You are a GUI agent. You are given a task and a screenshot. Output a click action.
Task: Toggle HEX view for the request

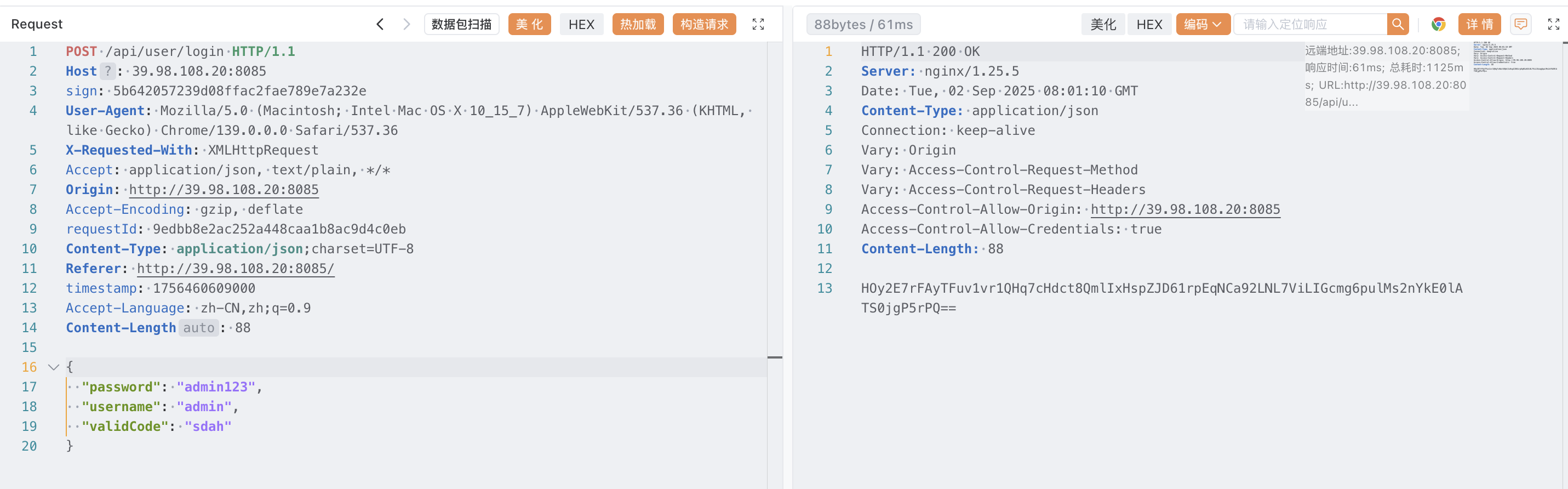pos(581,24)
